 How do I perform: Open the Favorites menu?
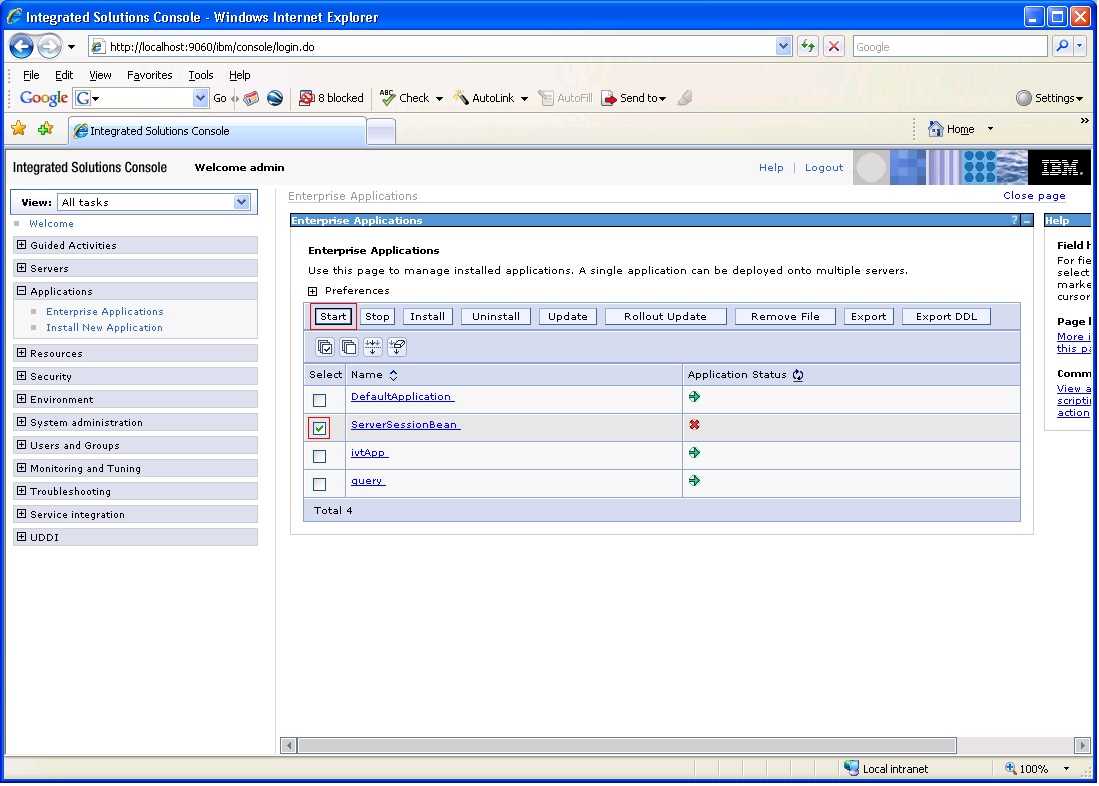point(149,75)
